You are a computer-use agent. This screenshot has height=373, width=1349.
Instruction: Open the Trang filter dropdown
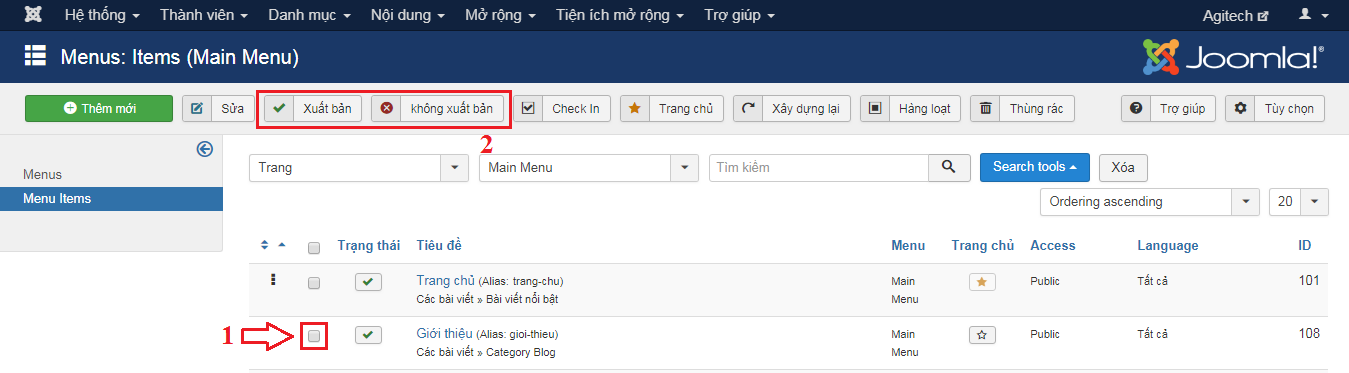click(358, 168)
